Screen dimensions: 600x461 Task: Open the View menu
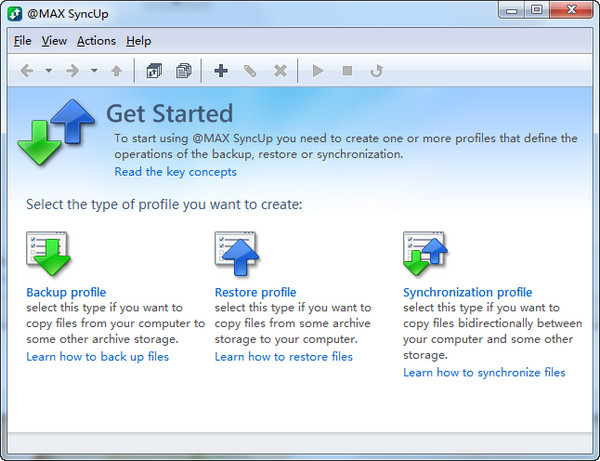[x=54, y=41]
